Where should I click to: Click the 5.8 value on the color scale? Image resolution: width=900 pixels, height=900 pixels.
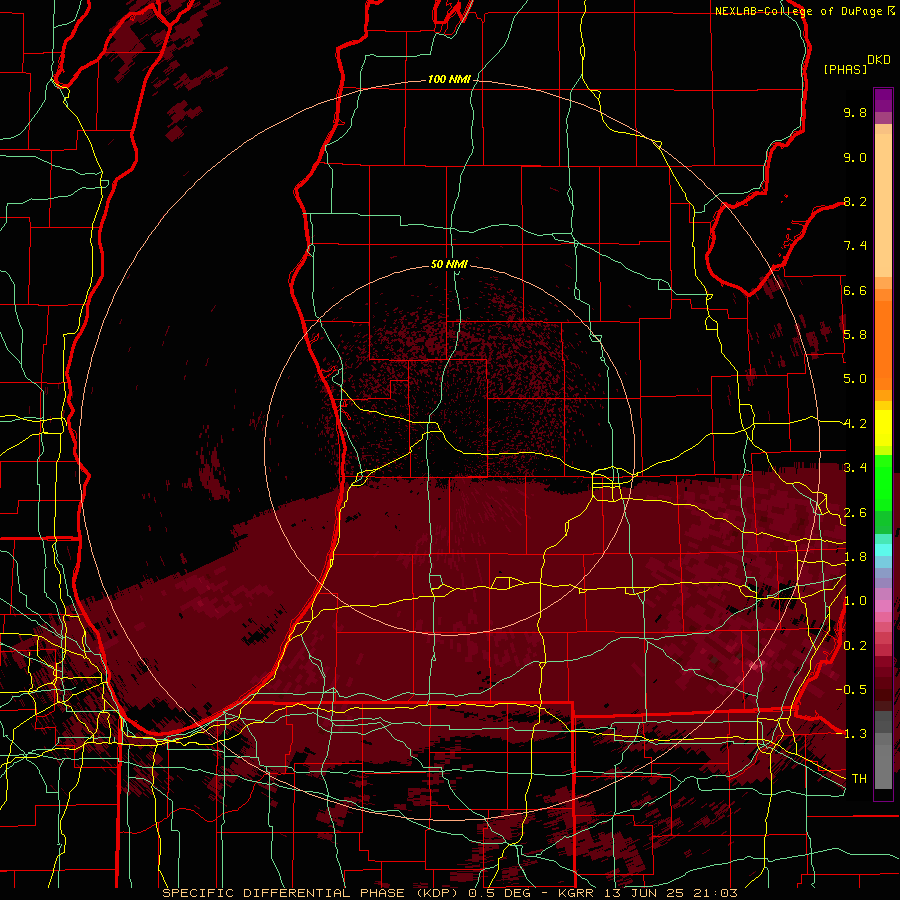[x=855, y=335]
